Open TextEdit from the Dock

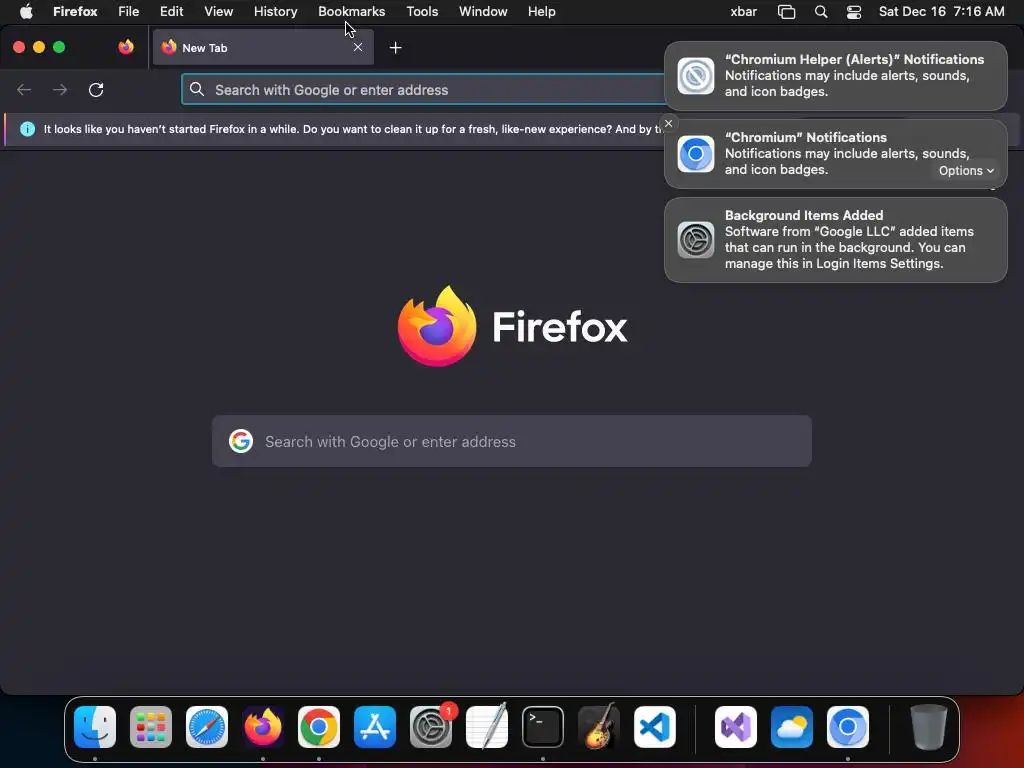click(x=487, y=727)
